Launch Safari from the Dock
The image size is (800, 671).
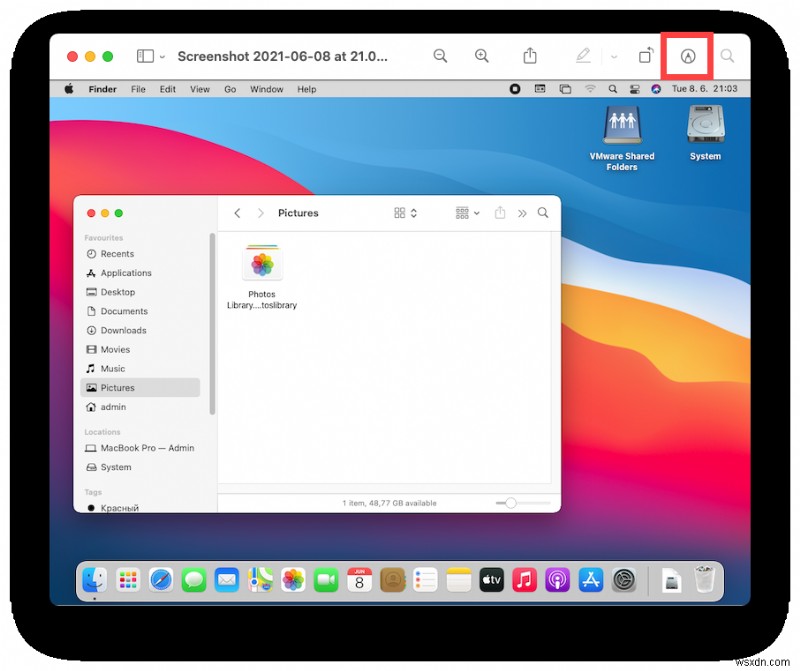pos(160,579)
